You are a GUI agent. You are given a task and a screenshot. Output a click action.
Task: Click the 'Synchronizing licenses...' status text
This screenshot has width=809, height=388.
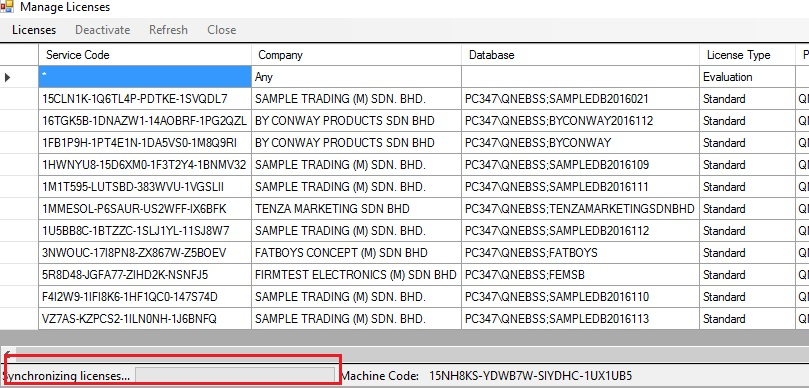(66, 376)
